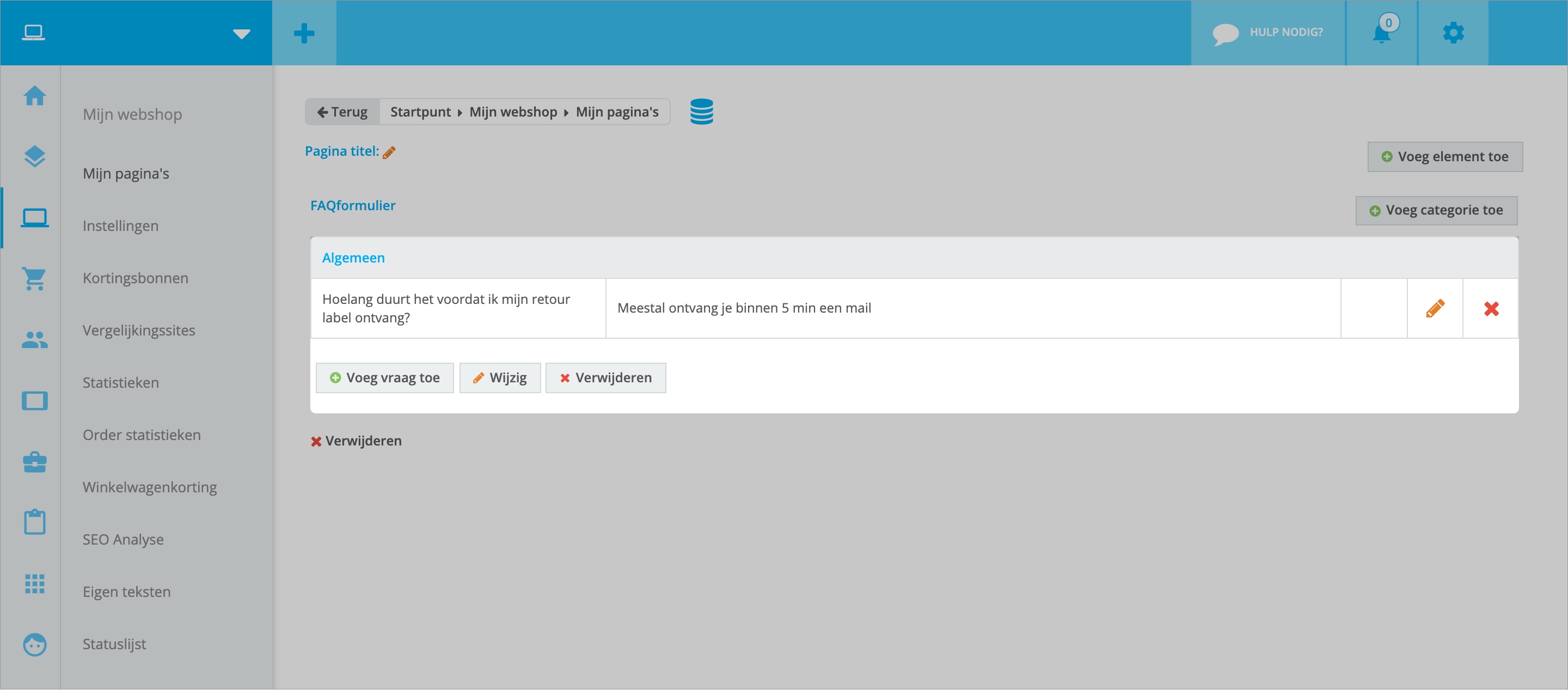
Task: Click the home icon in sidebar
Action: pyautogui.click(x=35, y=96)
